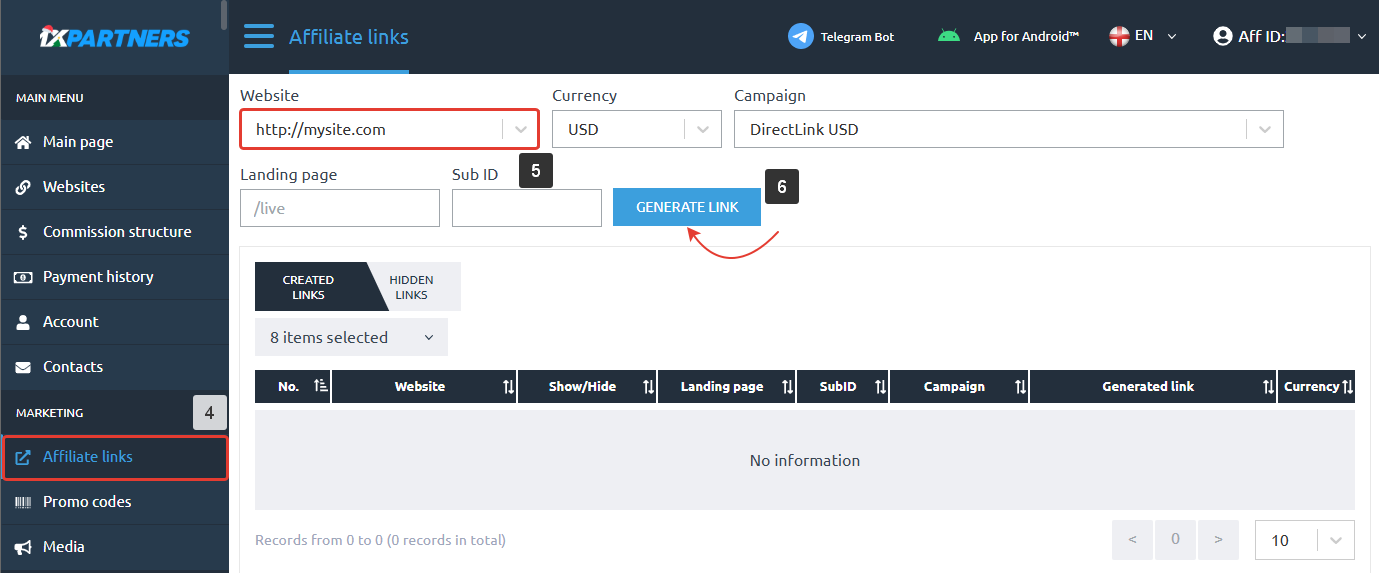Click the barcode icon for Promo codes
The width and height of the screenshot is (1379, 573).
click(23, 502)
